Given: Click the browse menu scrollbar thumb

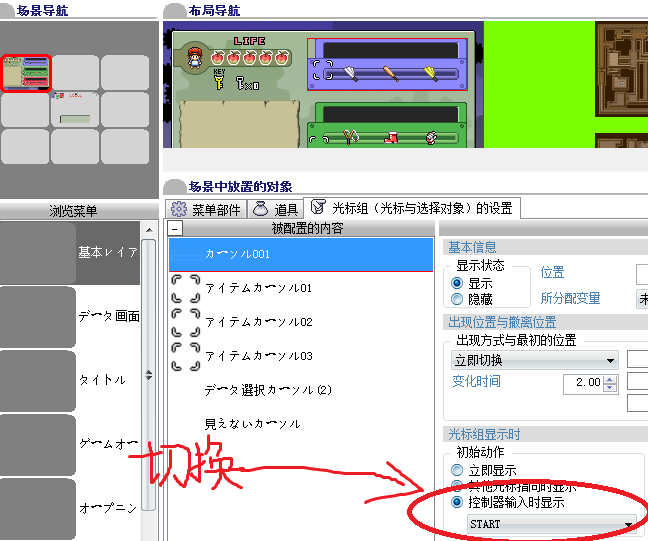Looking at the screenshot, I should pos(149,375).
